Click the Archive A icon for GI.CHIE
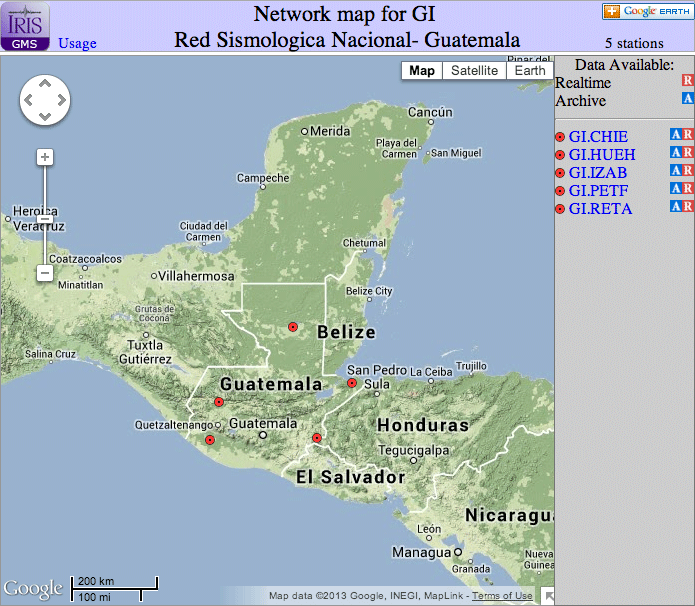This screenshot has width=695, height=606. [675, 134]
